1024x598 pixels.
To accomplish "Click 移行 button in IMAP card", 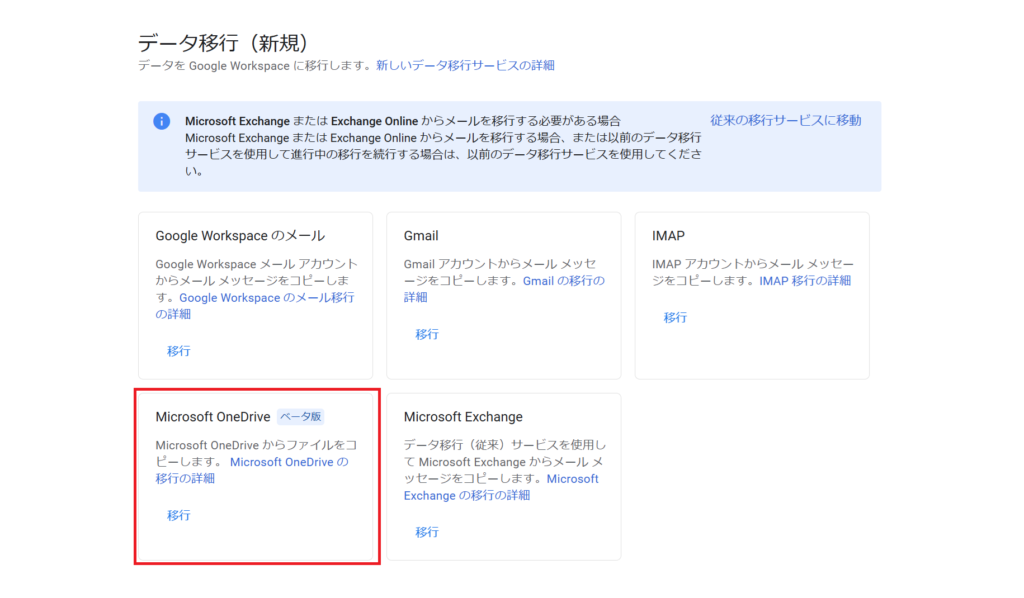I will [675, 317].
